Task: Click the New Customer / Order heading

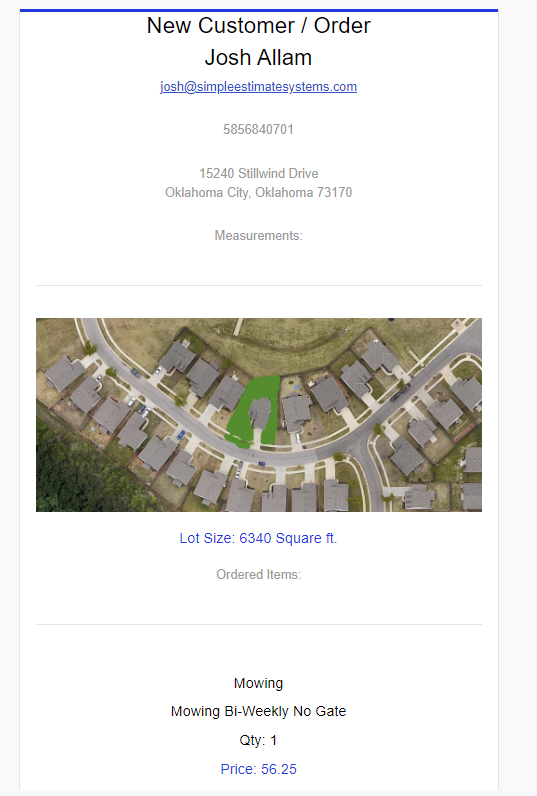Action: 258,25
